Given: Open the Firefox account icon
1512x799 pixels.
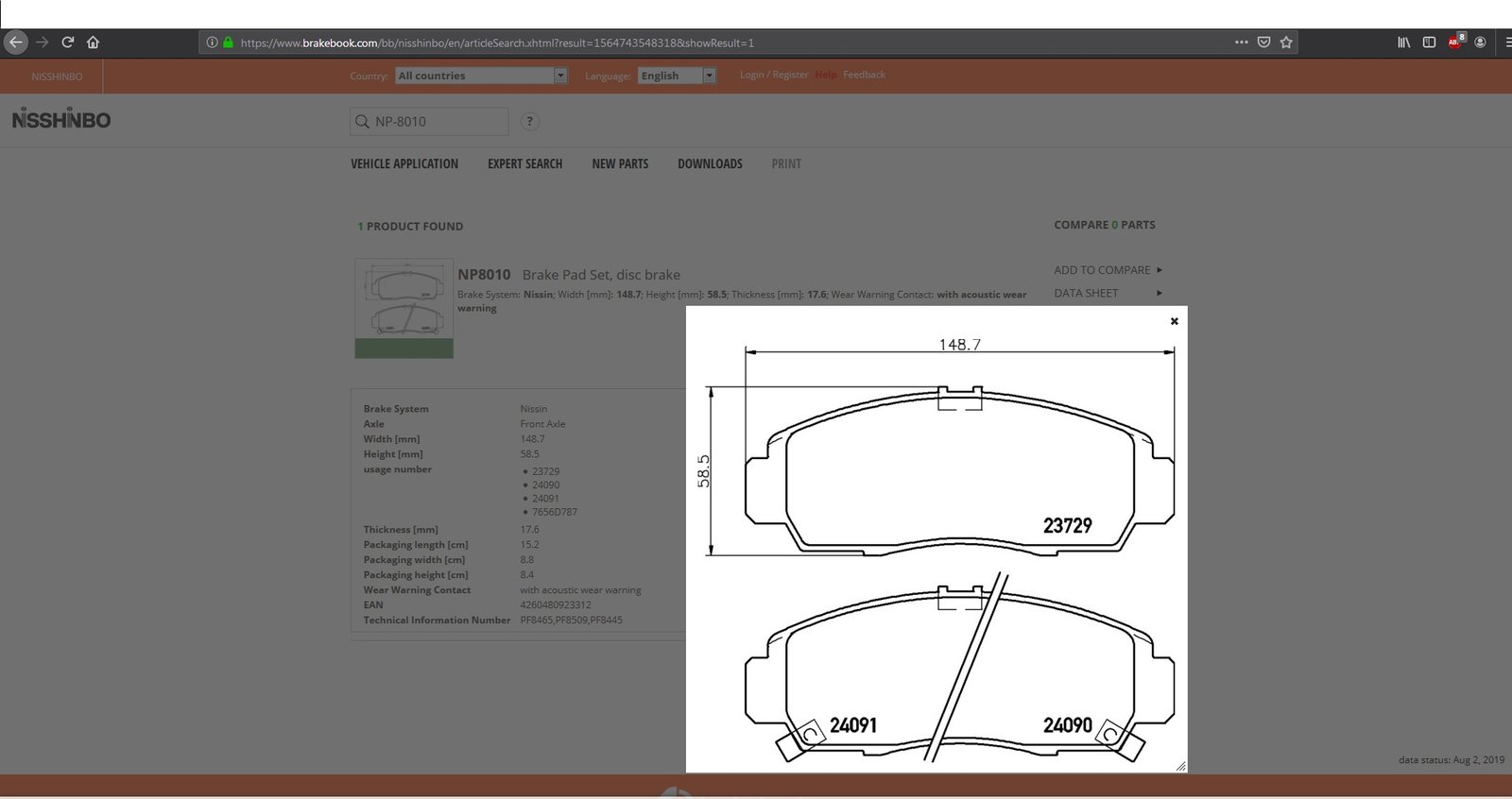Looking at the screenshot, I should 1480,42.
